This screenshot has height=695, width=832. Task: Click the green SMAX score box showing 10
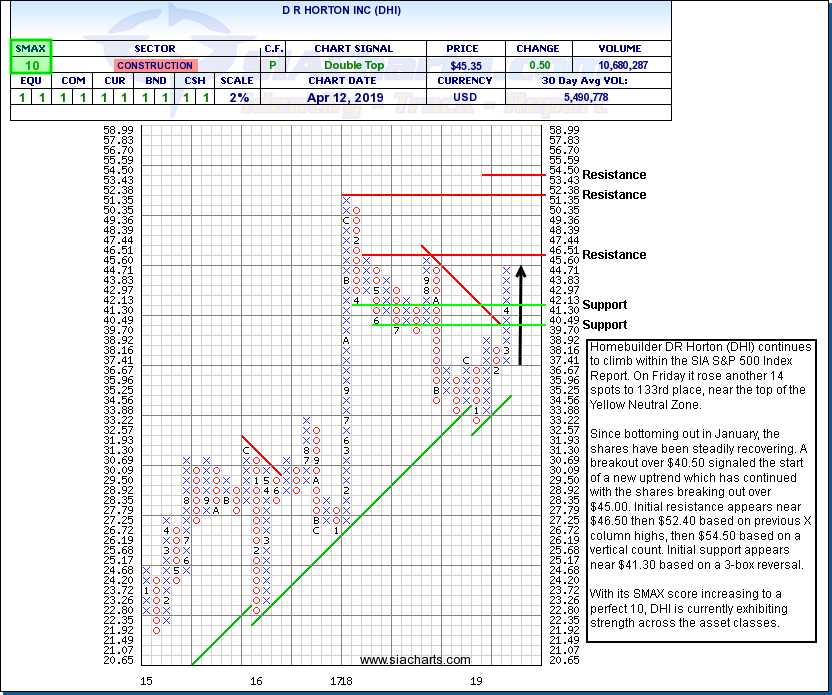tap(30, 65)
